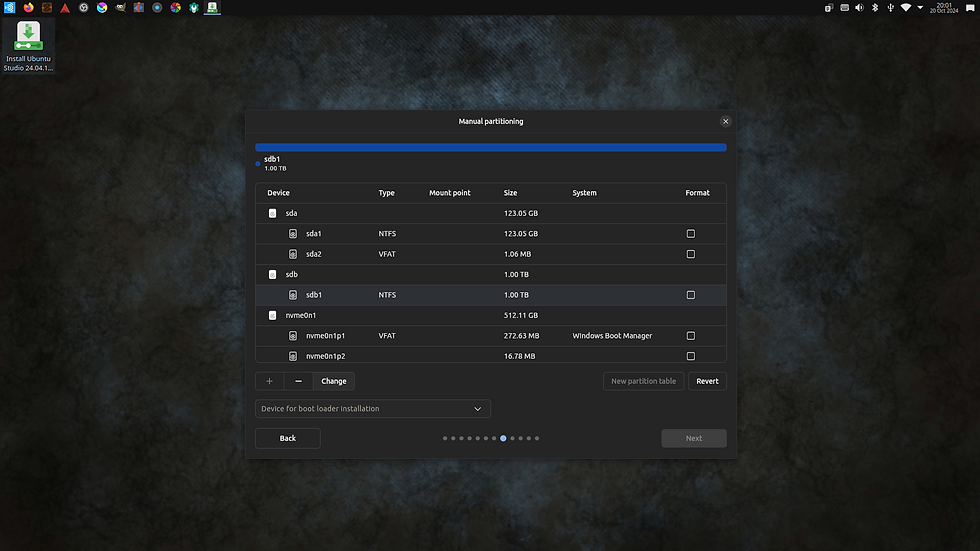
Task: Select the nvme0n1p2 partition name
Action: pos(325,356)
